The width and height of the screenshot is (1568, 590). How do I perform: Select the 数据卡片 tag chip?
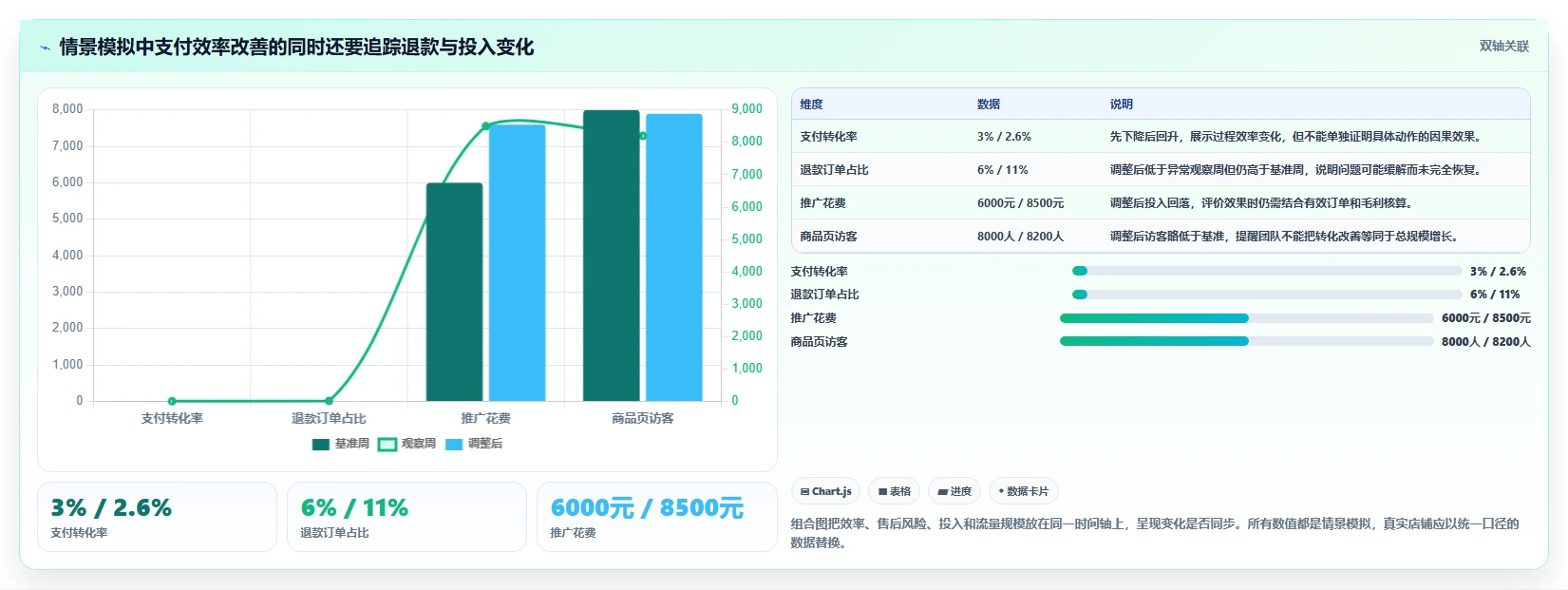pos(1023,491)
